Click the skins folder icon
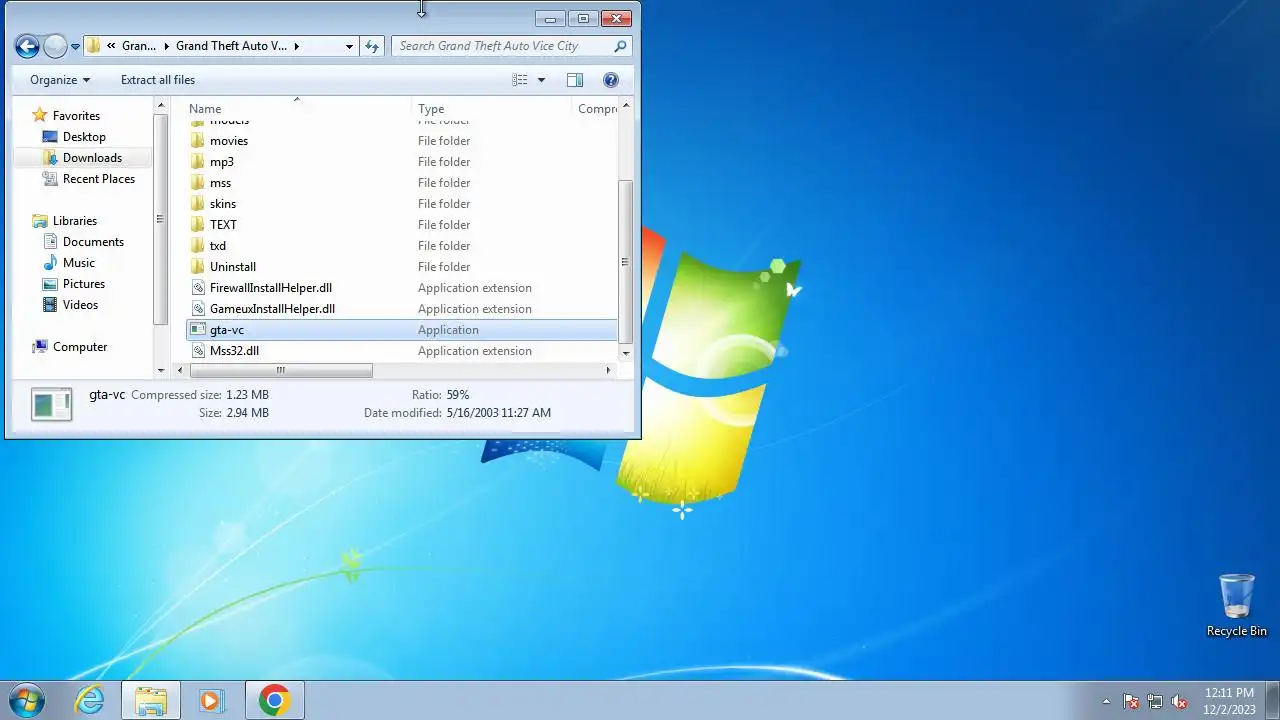 (x=197, y=204)
